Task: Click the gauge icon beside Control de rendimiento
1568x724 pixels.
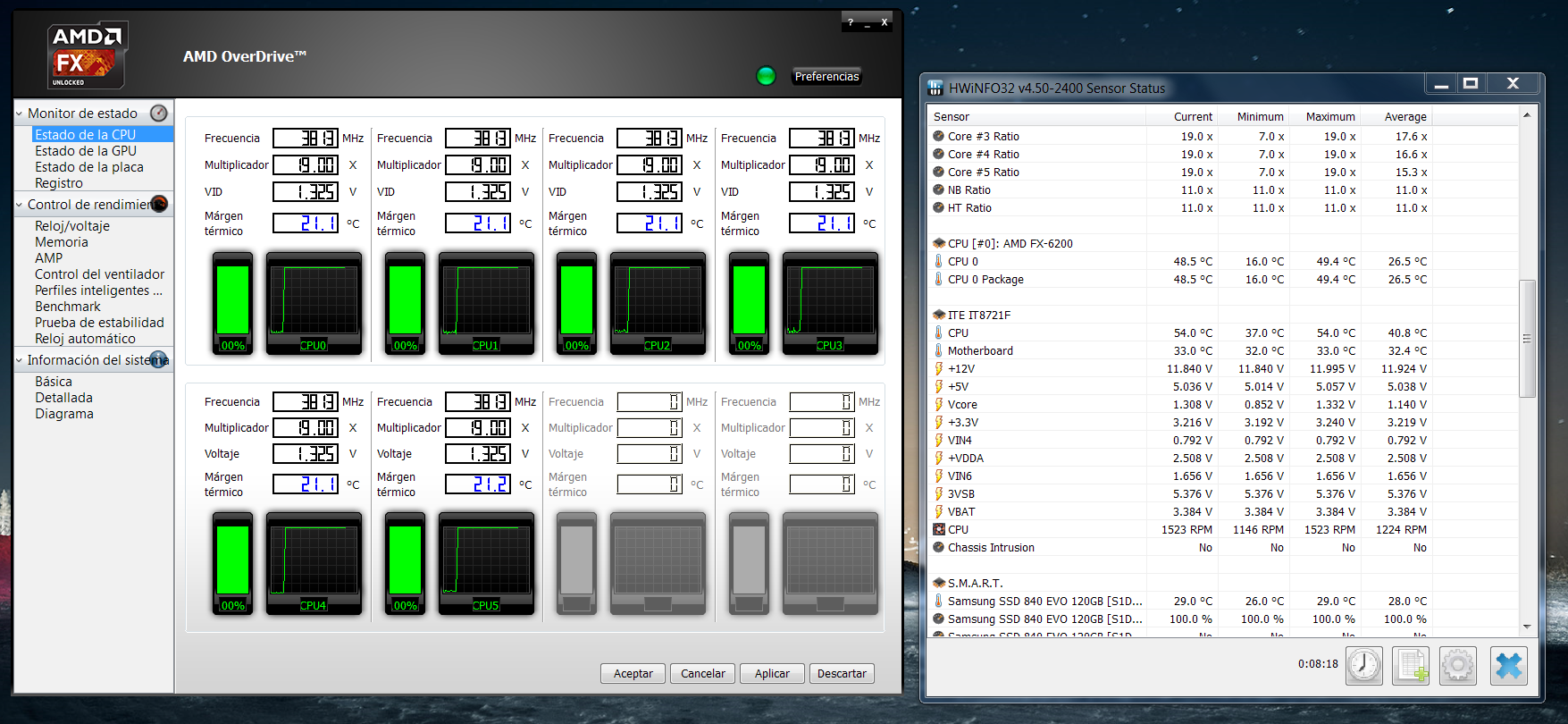Action: click(x=159, y=204)
